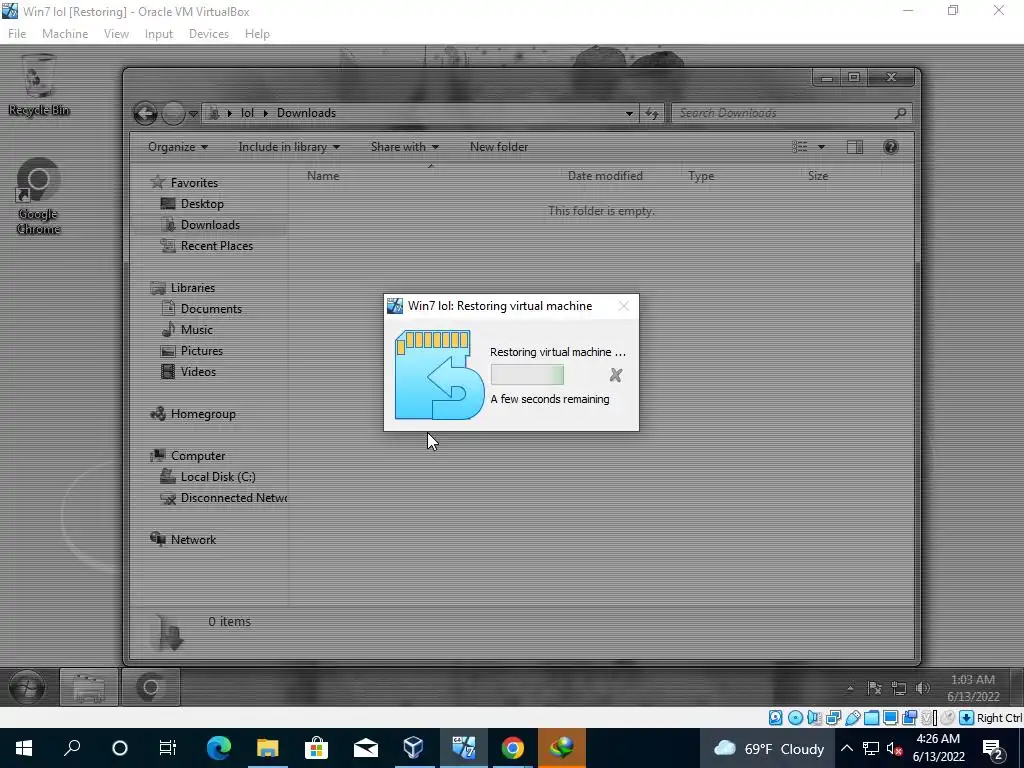This screenshot has width=1024, height=768.
Task: Click the New folder button
Action: (499, 147)
